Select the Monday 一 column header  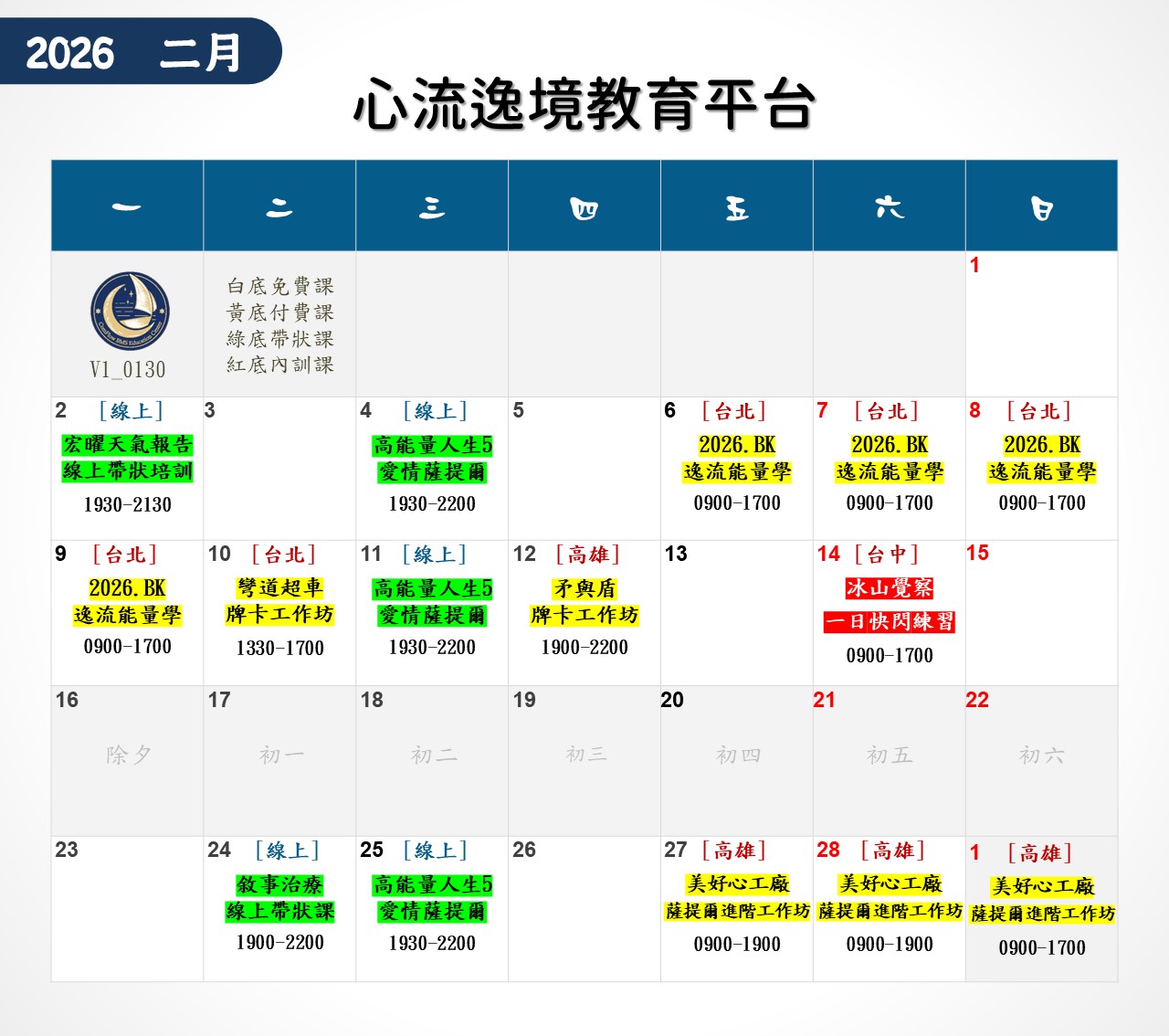(x=127, y=206)
